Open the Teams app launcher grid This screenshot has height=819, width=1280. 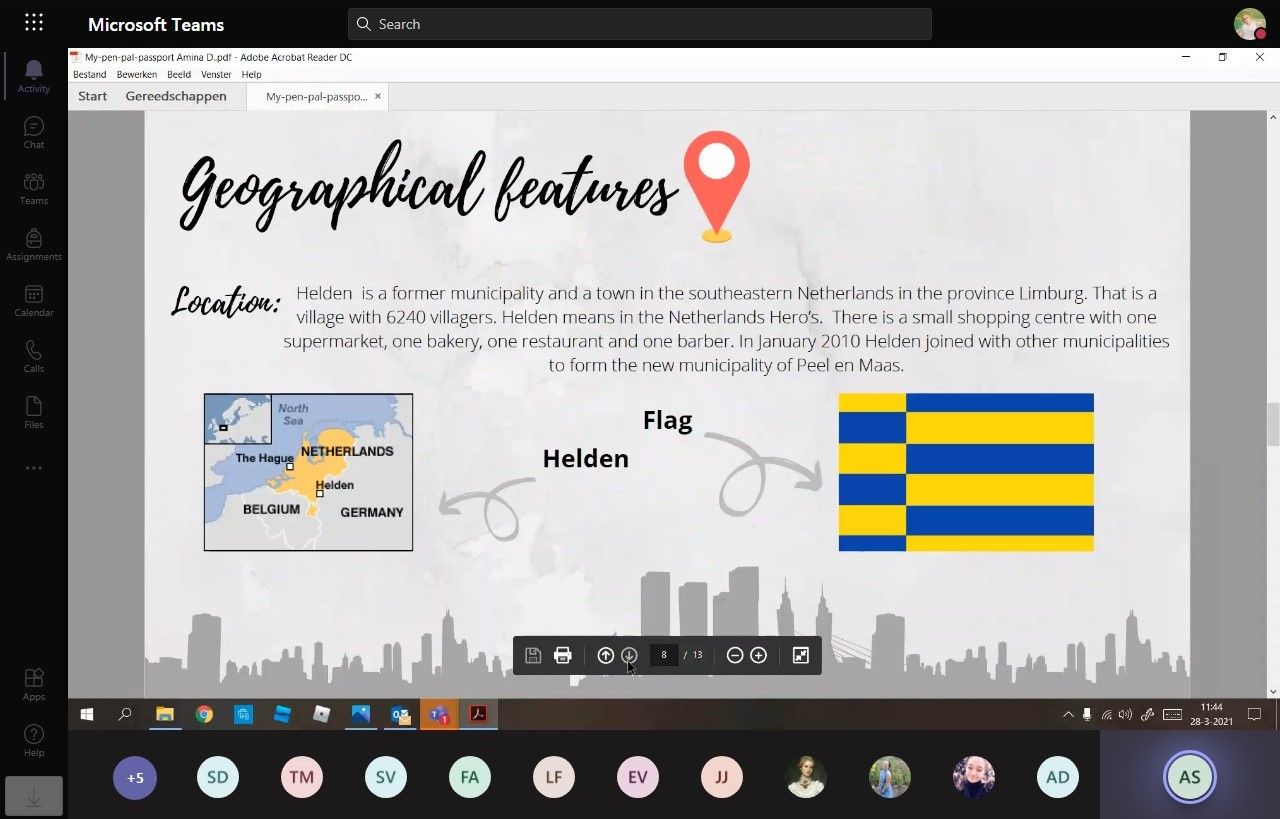point(33,23)
